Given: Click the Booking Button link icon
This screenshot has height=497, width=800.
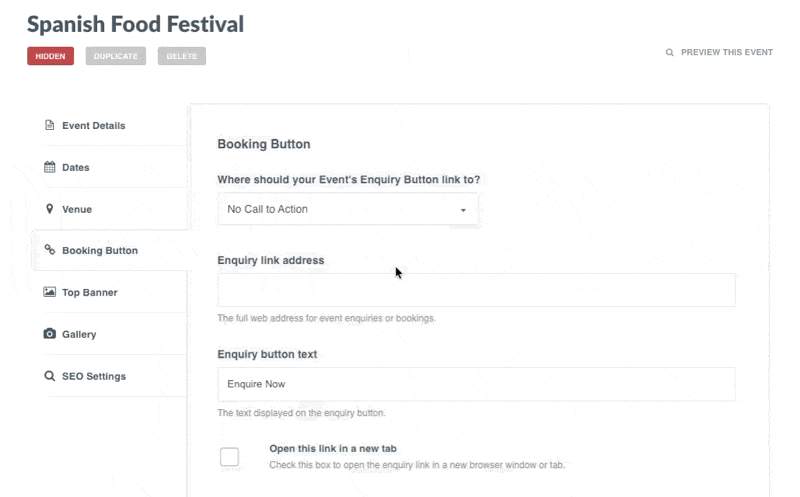Looking at the screenshot, I should pyautogui.click(x=49, y=251).
